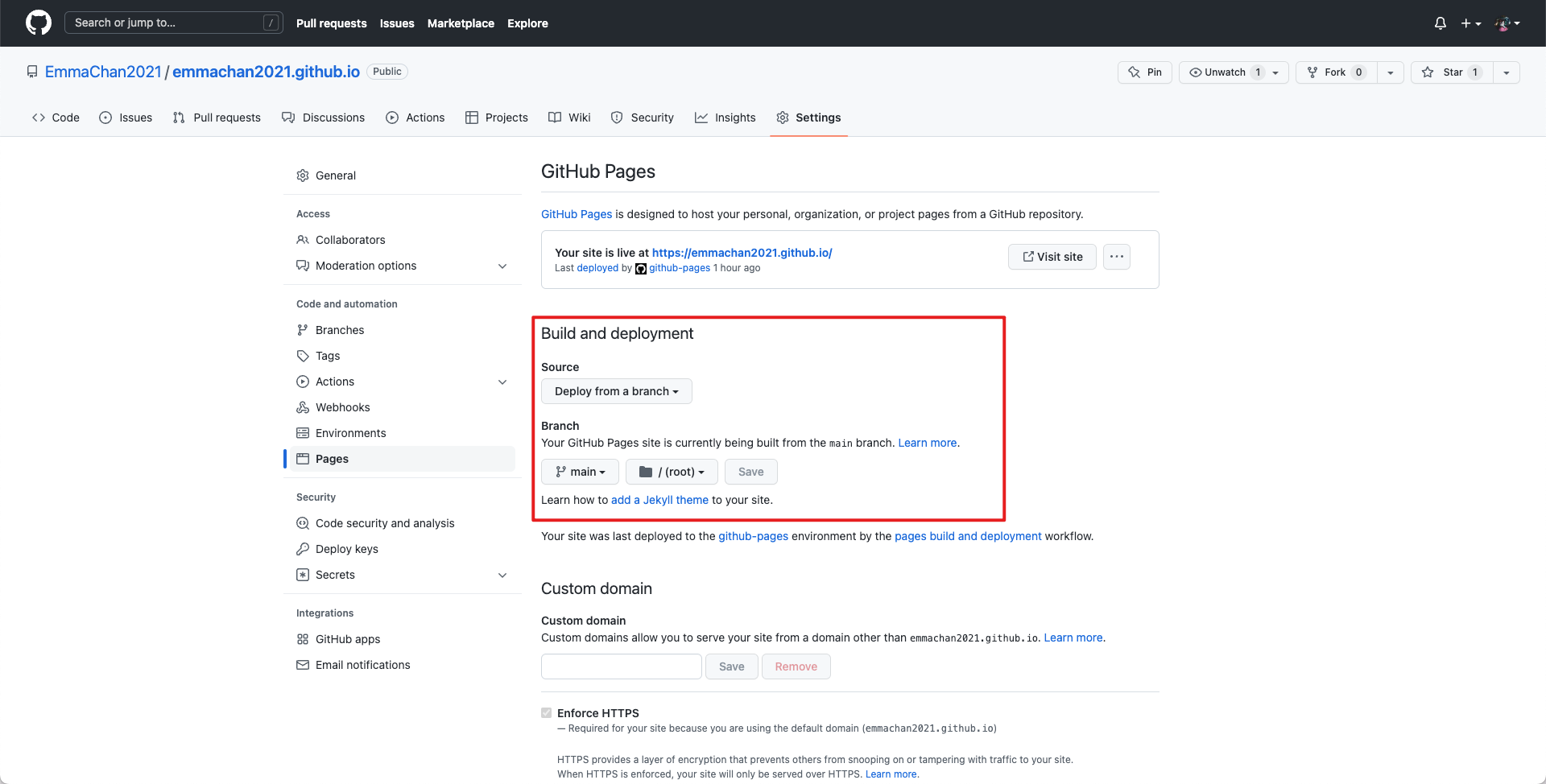
Task: Open the star lists dropdown caret
Action: point(1507,72)
